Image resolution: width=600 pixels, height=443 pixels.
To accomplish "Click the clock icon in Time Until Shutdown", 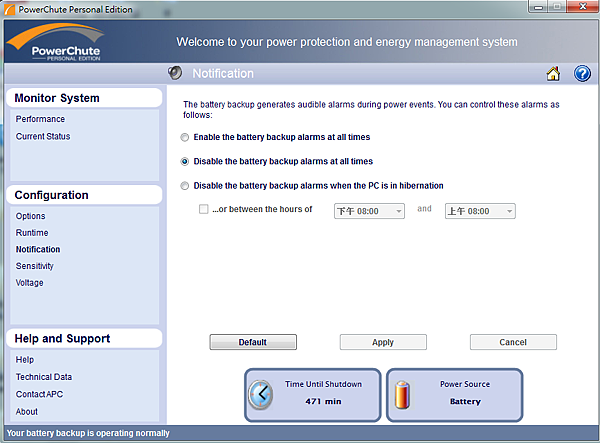I will 261,395.
